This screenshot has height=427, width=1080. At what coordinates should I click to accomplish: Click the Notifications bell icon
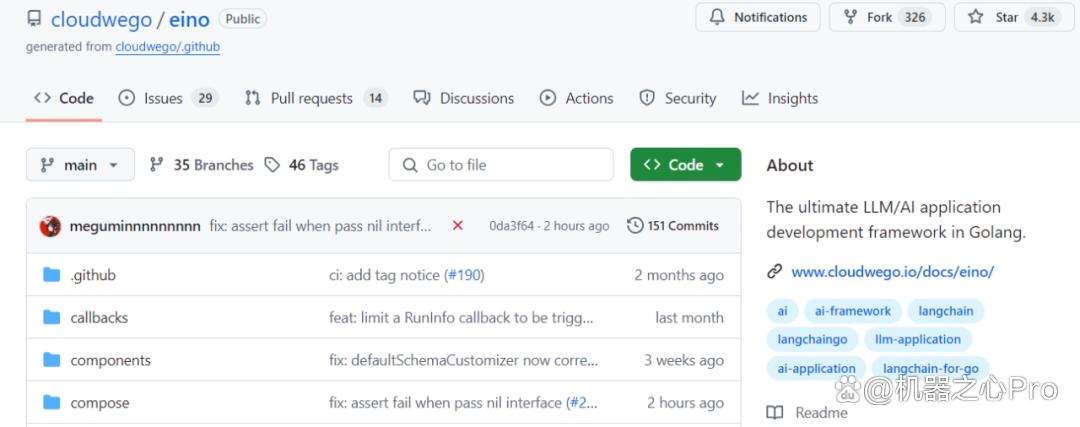click(x=717, y=17)
